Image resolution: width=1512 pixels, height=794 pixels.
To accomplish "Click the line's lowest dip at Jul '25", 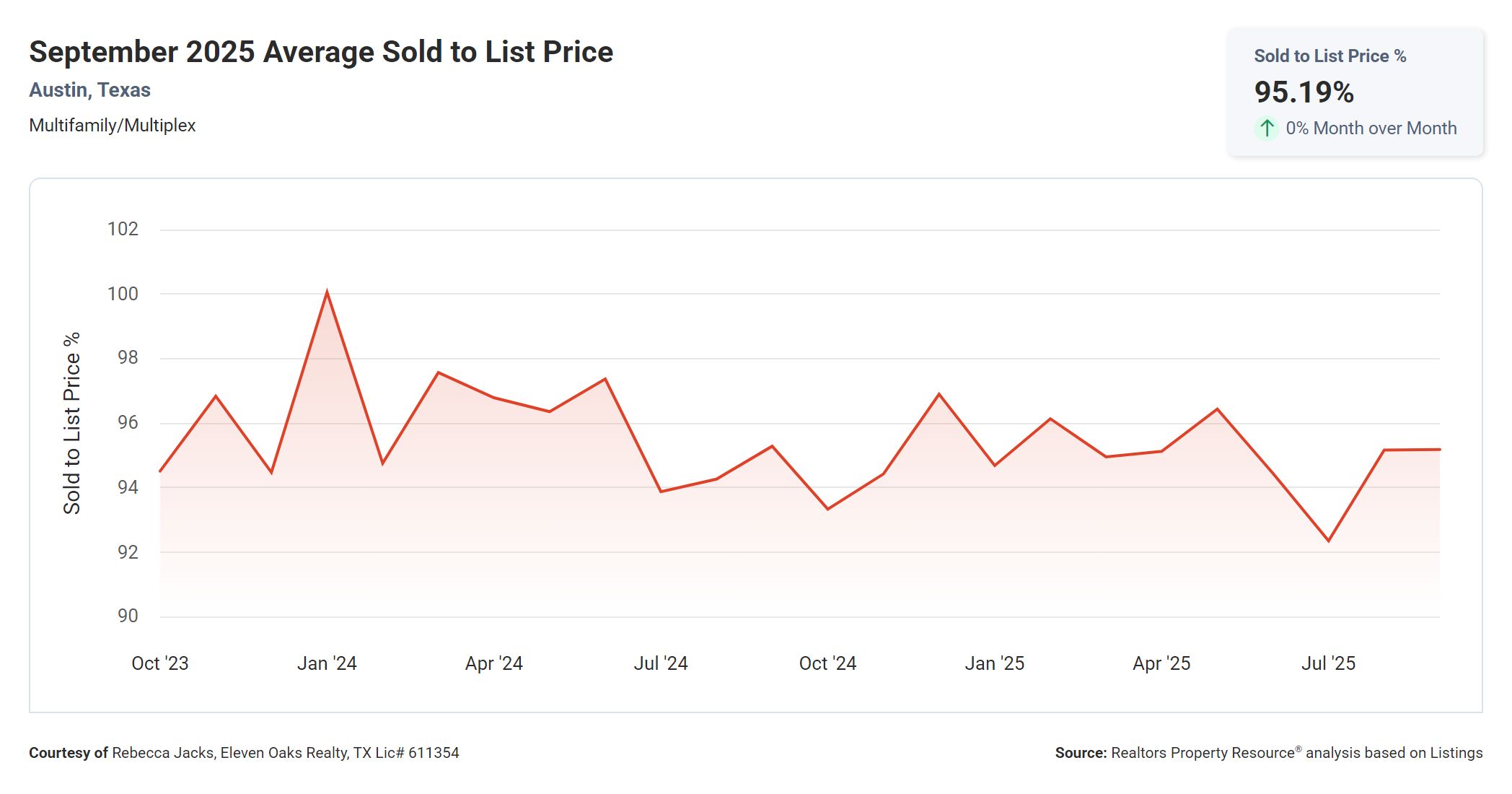I will coord(1328,541).
